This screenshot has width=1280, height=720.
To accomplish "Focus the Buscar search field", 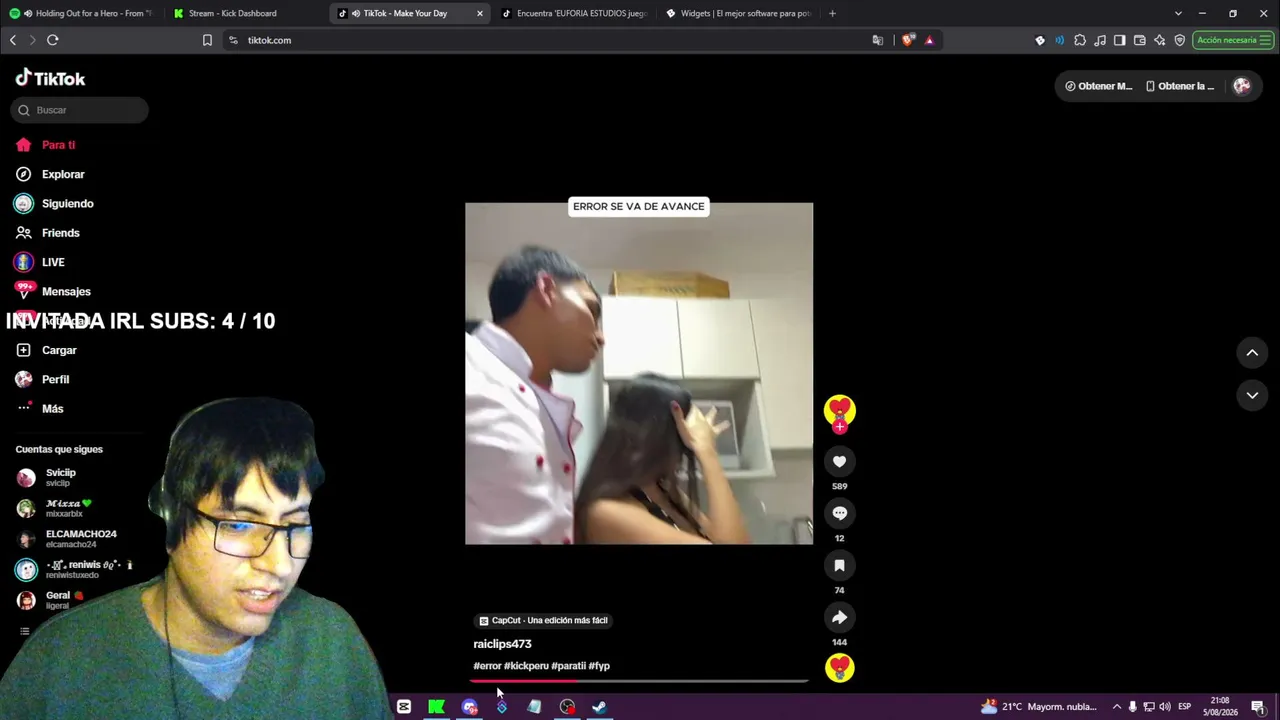I will point(80,110).
